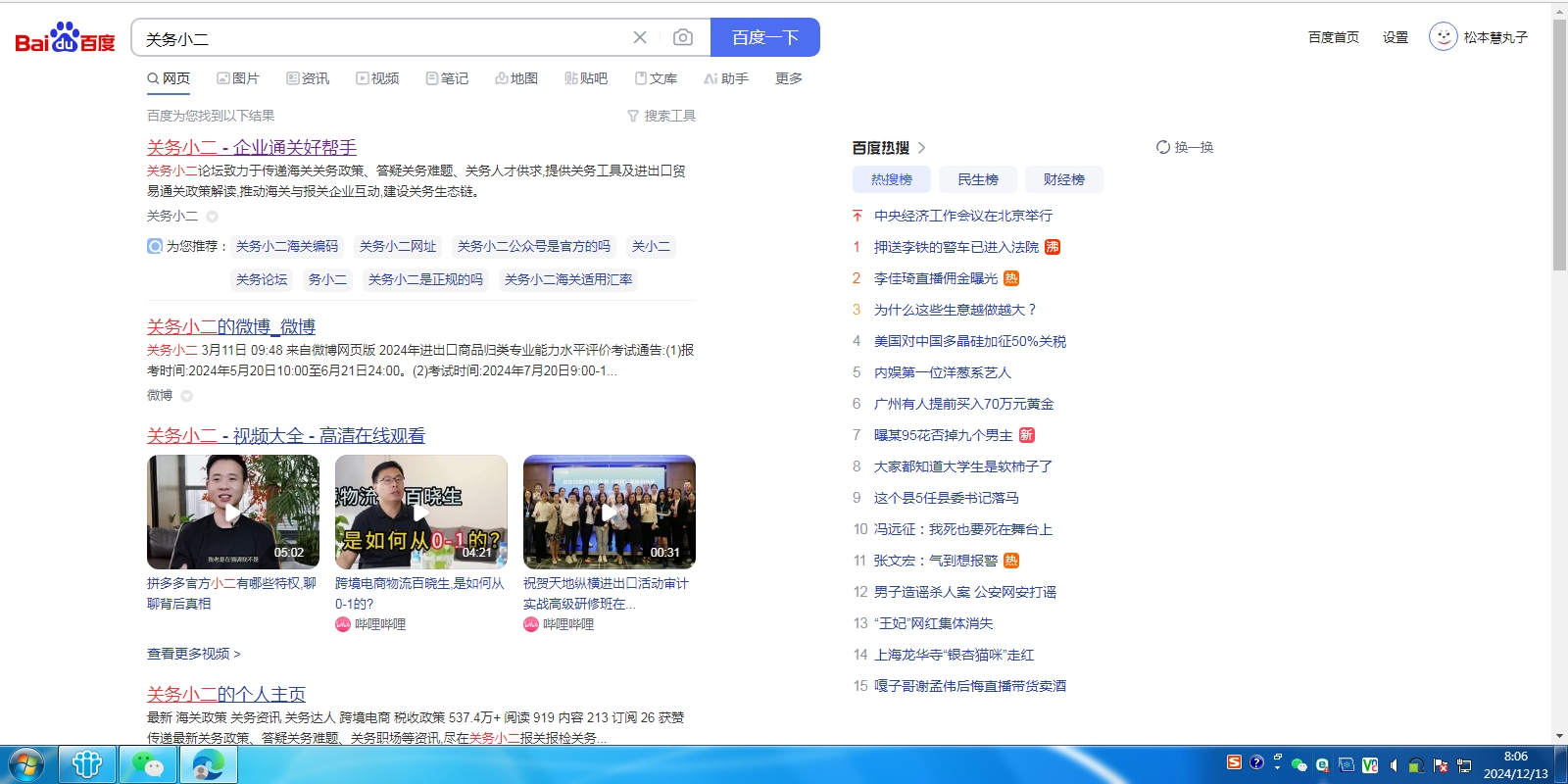The image size is (1568, 784).
Task: Open the 文库 tab
Action: coord(656,78)
